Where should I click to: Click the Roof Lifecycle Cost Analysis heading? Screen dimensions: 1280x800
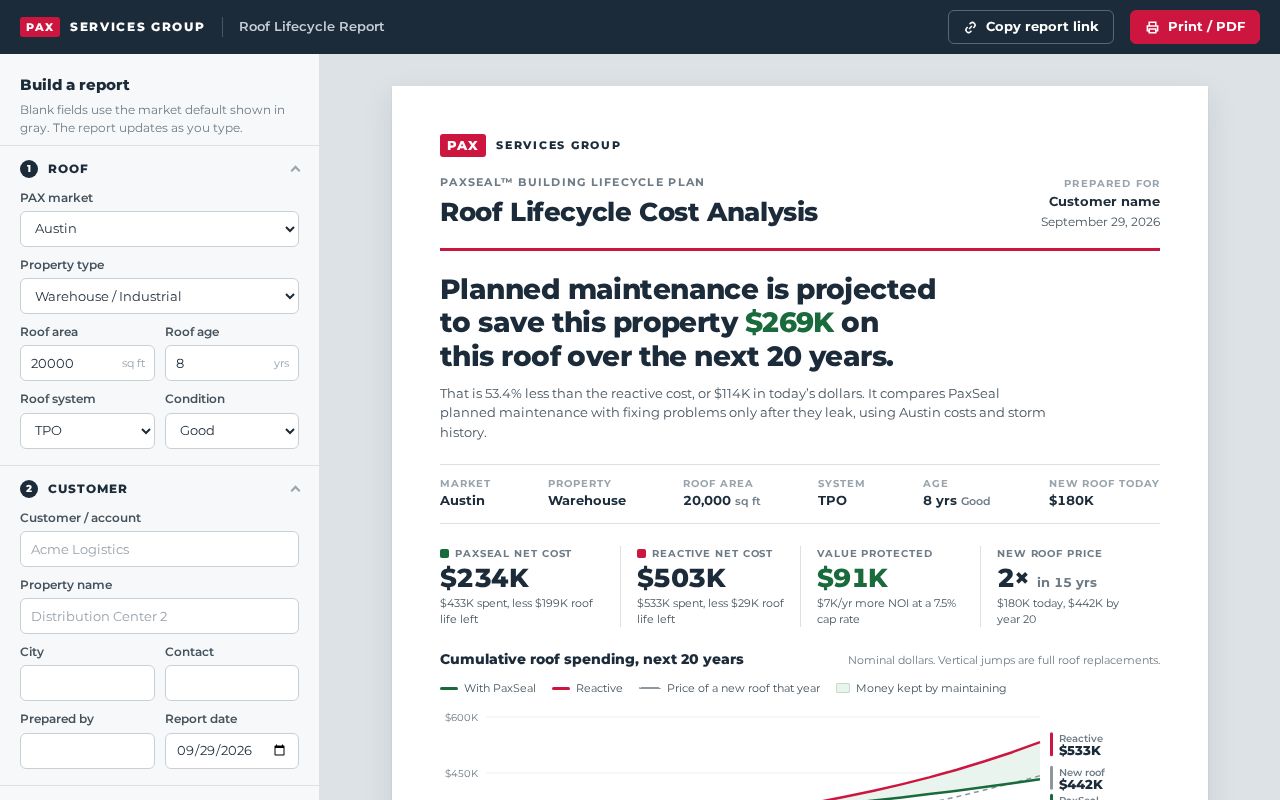click(x=628, y=212)
